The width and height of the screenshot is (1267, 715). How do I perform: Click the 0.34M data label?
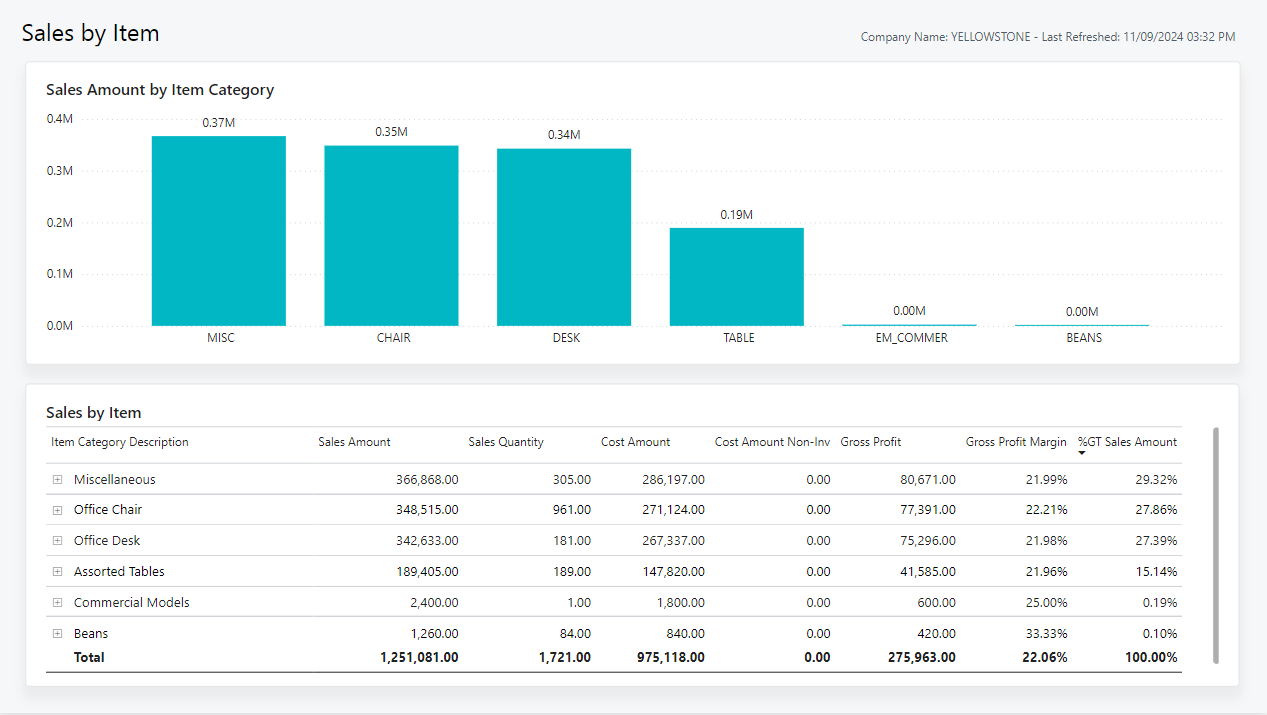click(x=564, y=135)
